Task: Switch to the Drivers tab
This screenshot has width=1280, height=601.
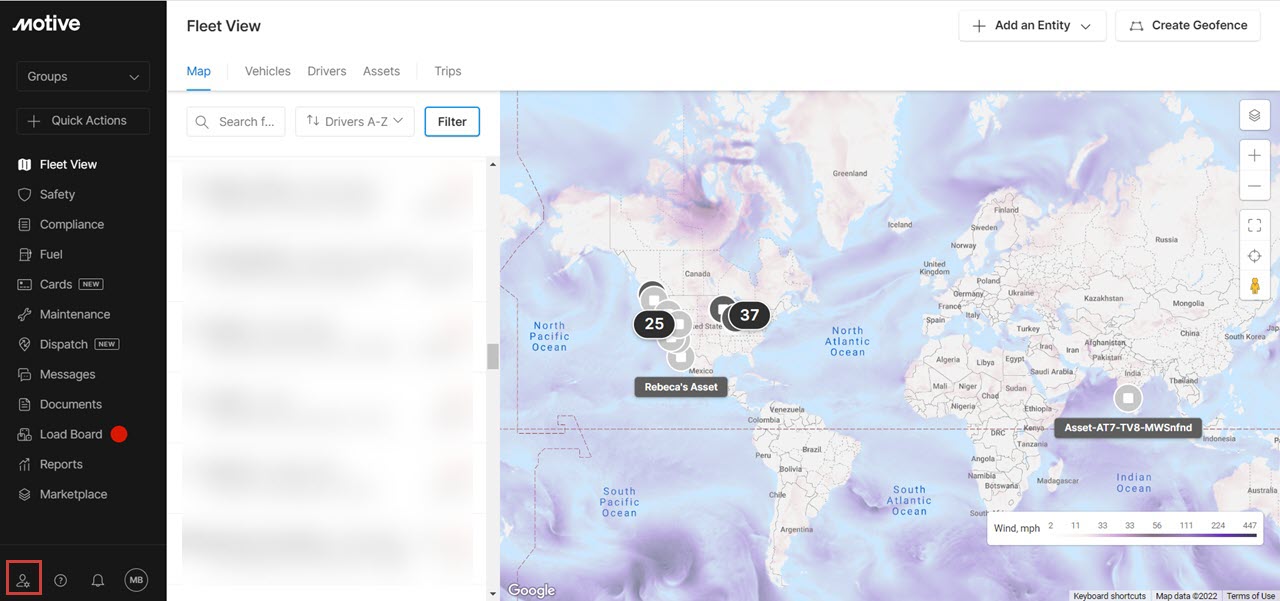Action: [x=327, y=71]
